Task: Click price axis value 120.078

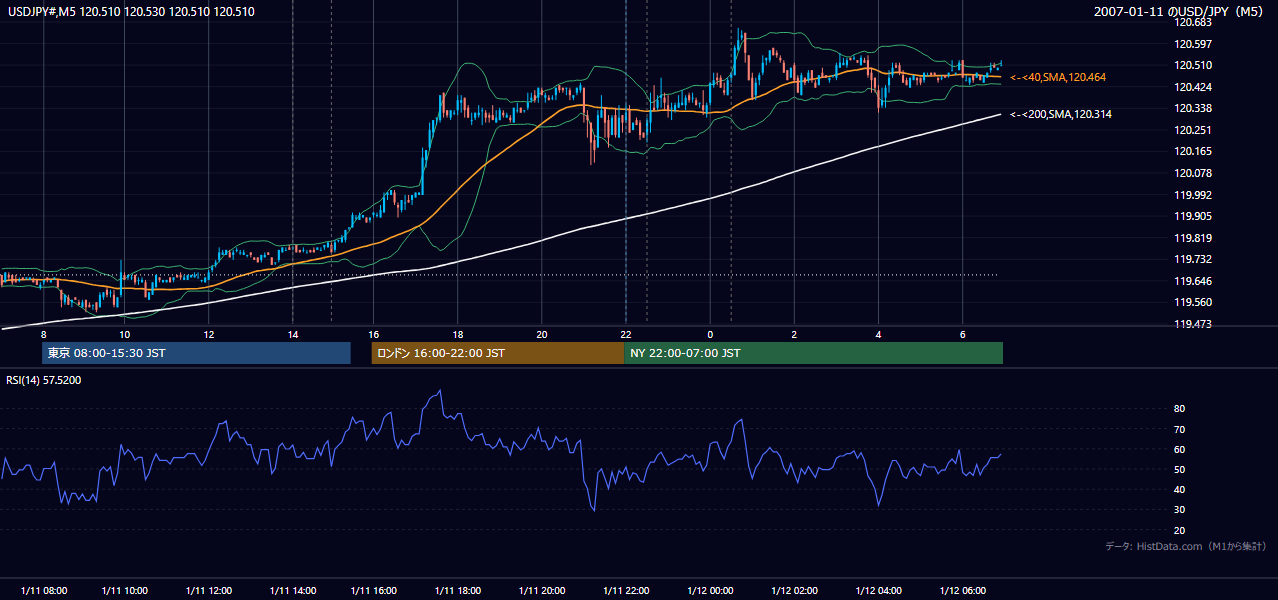Action: coord(1194,173)
